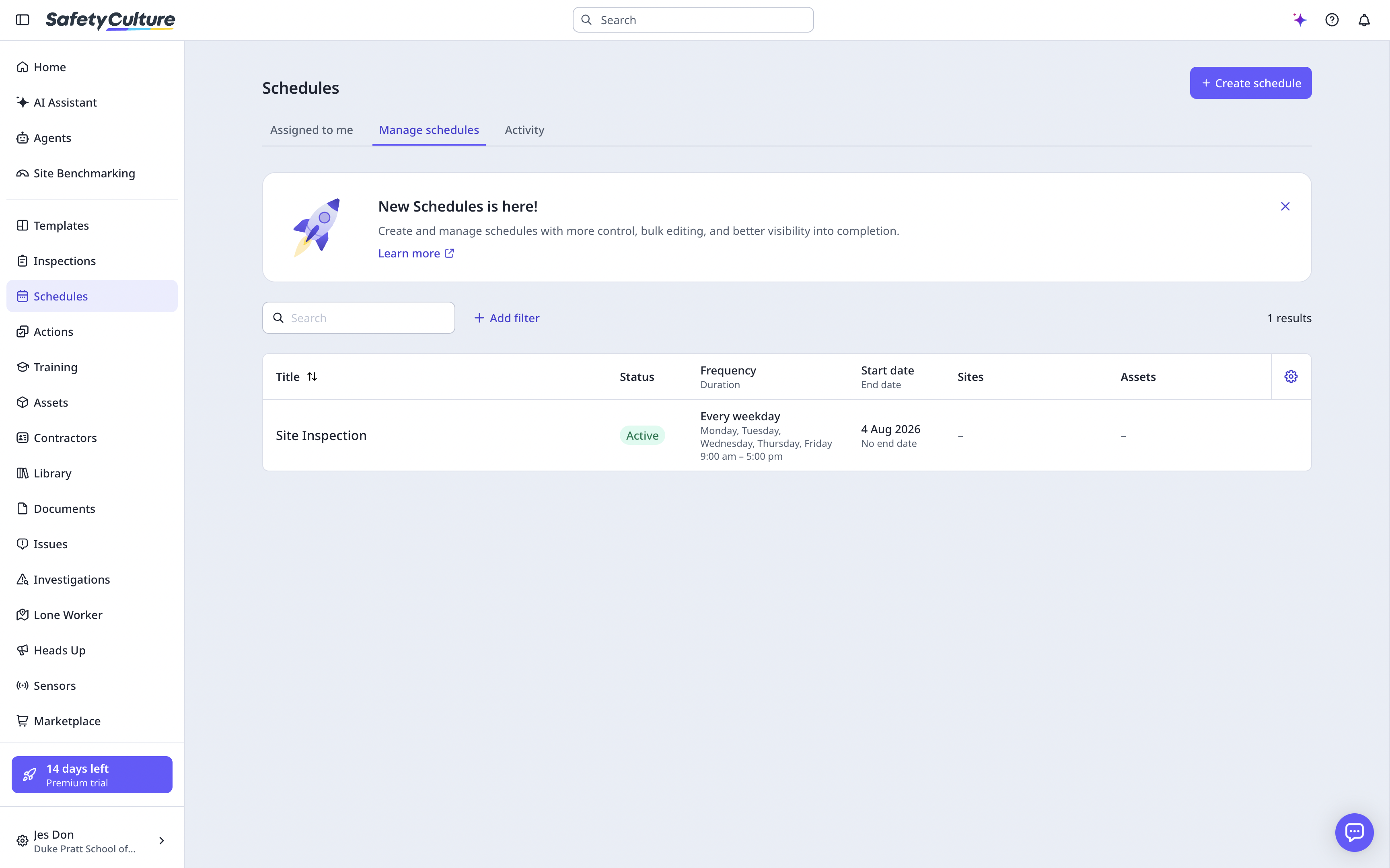Click the Sites column header
1390x868 pixels.
tap(971, 377)
